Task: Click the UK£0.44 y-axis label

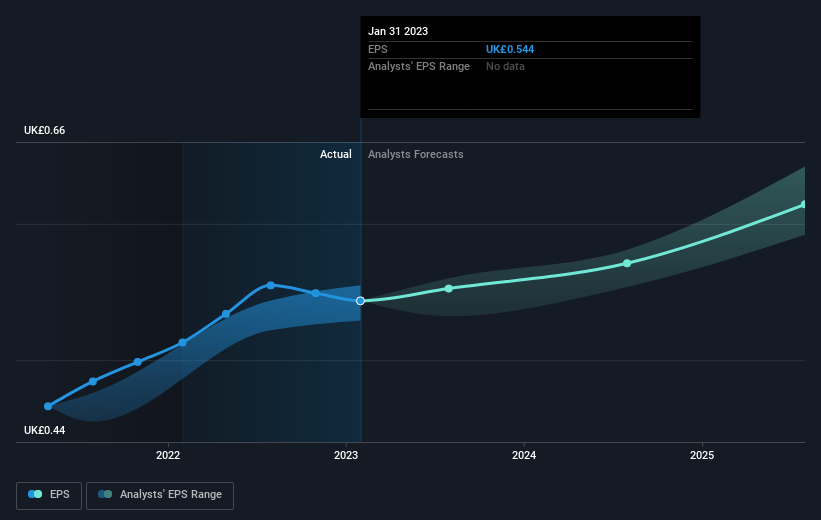Action: pos(45,430)
